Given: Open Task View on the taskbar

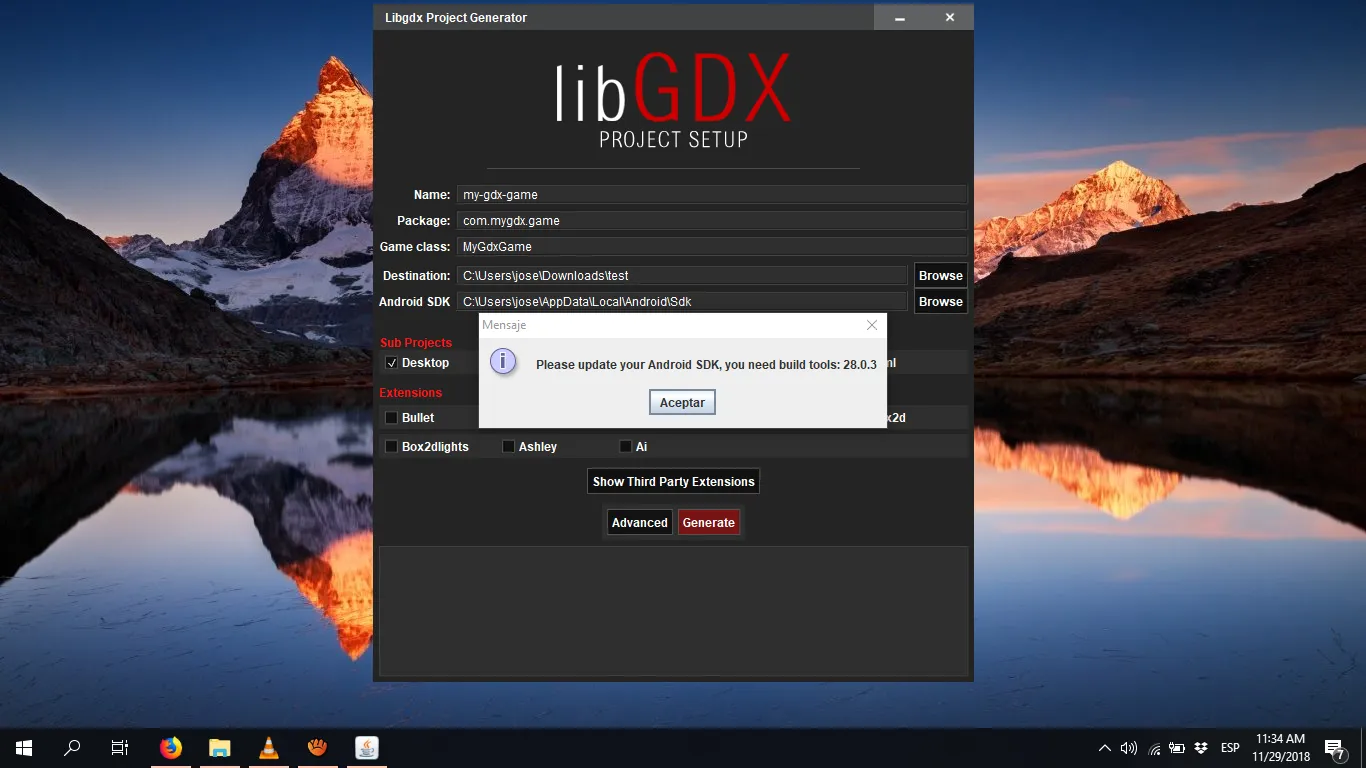Looking at the screenshot, I should (120, 747).
